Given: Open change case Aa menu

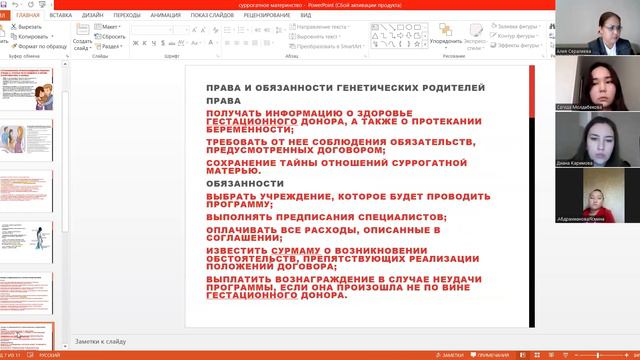Looking at the screenshot, I should click(x=195, y=43).
